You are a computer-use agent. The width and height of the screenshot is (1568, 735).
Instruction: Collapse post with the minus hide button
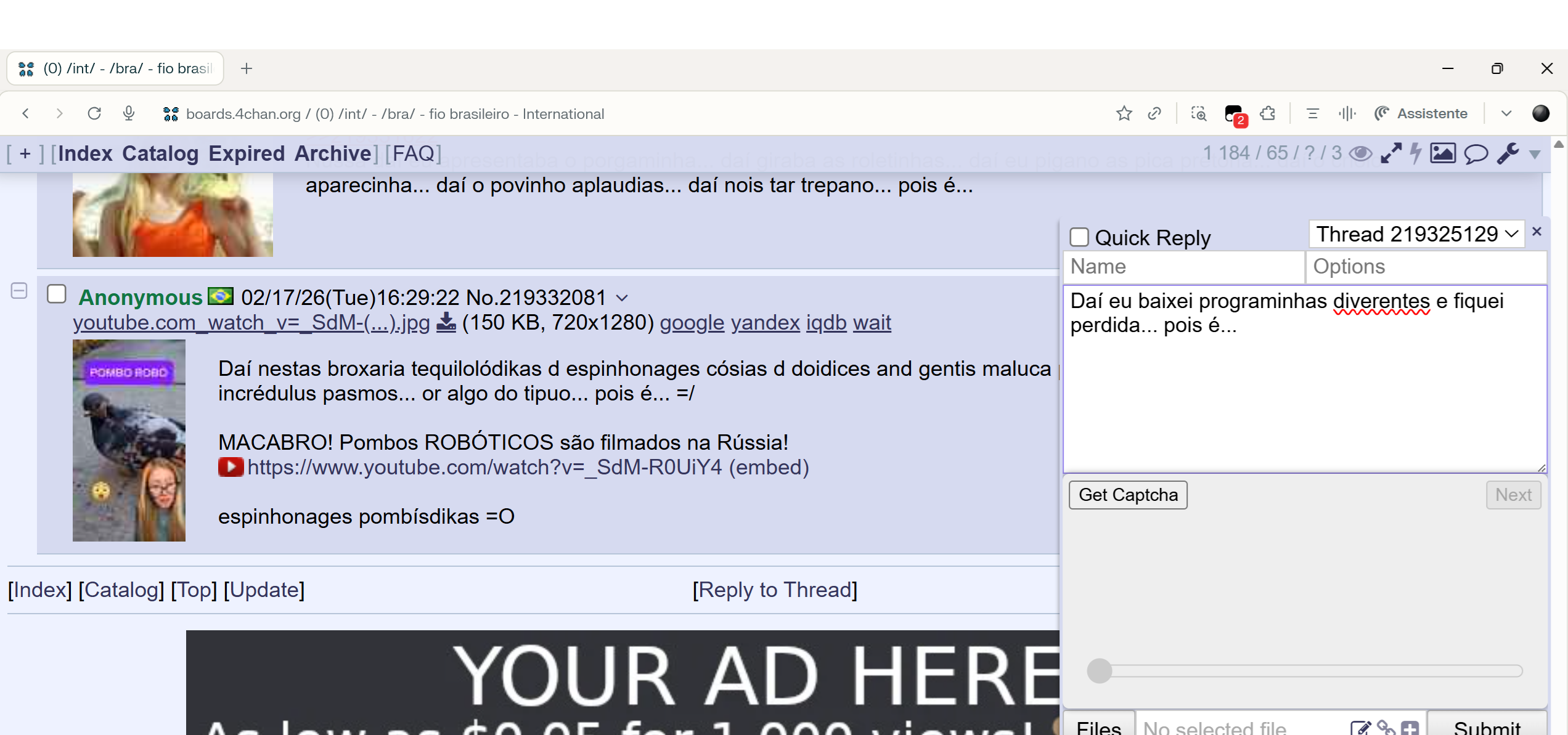[19, 291]
